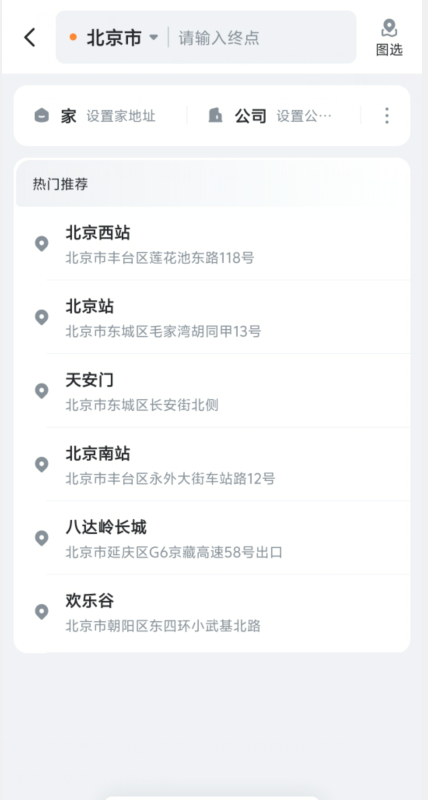Pick 欢乐谷 destination entry
The height and width of the screenshot is (800, 428).
(x=228, y=612)
